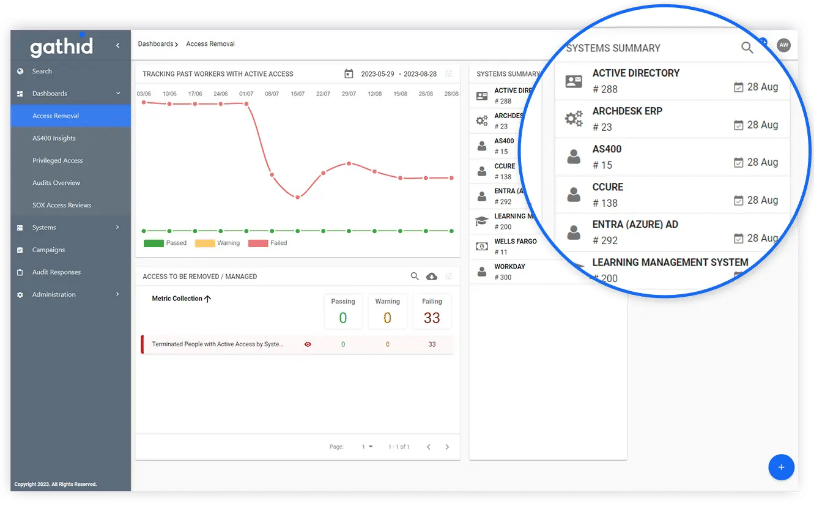
Task: Click the magnified LEARNING MANAGEMENT SYSTEM entry
Action: [x=670, y=263]
